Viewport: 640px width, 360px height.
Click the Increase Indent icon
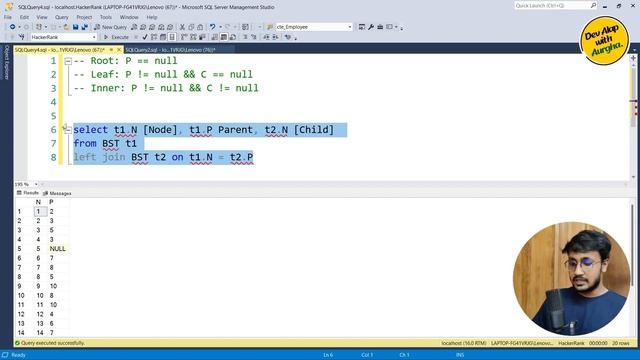click(276, 37)
